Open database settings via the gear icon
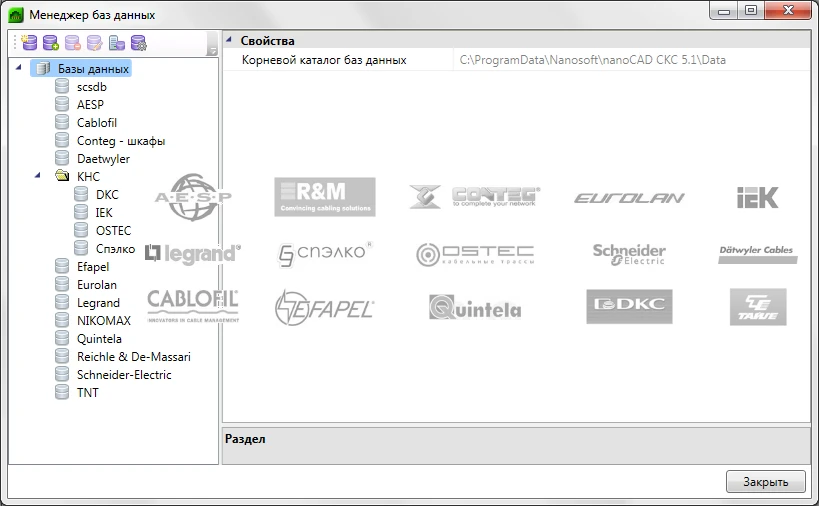 click(x=138, y=44)
